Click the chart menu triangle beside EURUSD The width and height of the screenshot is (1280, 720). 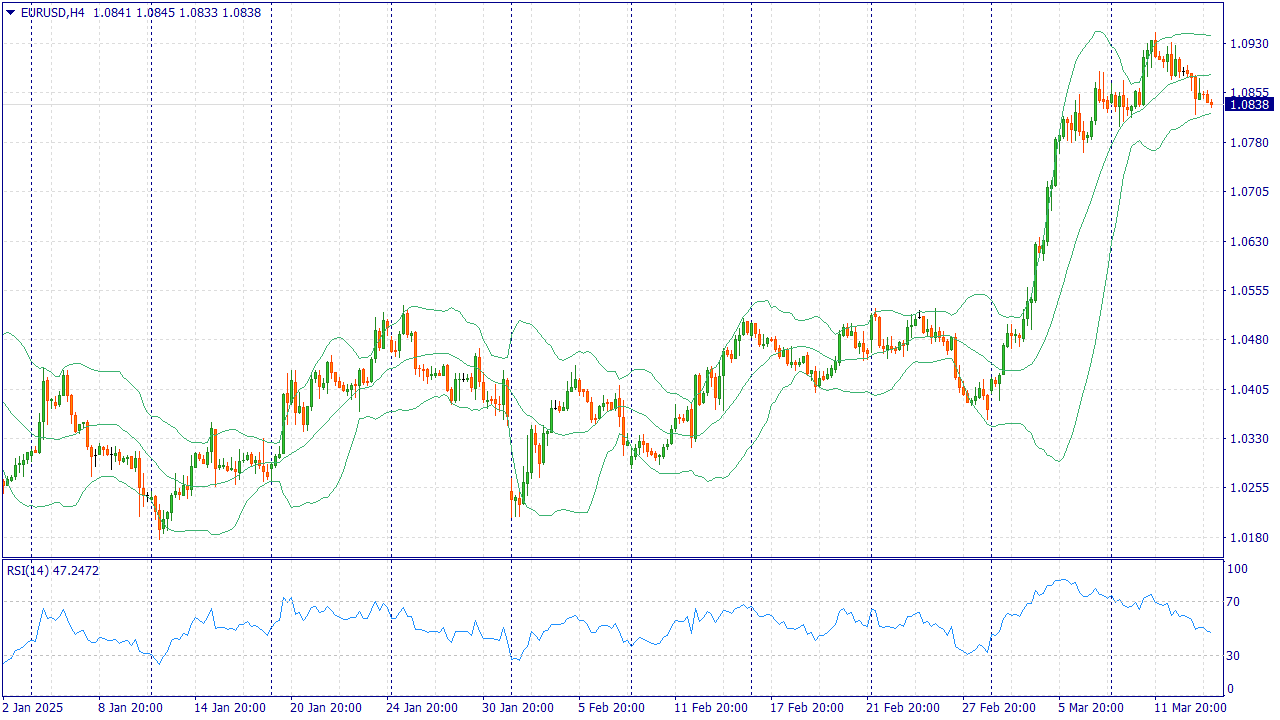click(10, 13)
